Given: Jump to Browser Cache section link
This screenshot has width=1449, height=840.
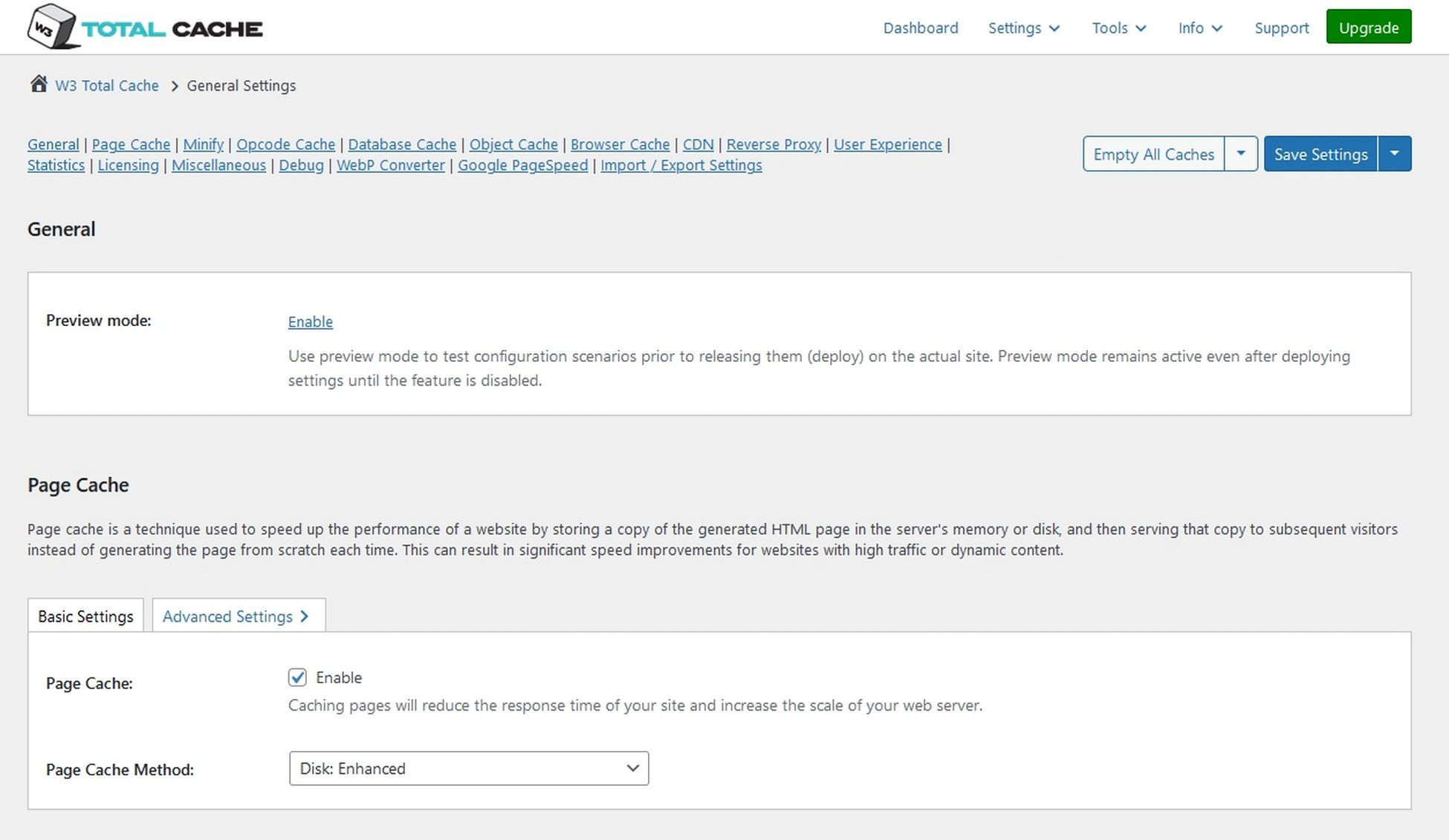Looking at the screenshot, I should tap(620, 144).
